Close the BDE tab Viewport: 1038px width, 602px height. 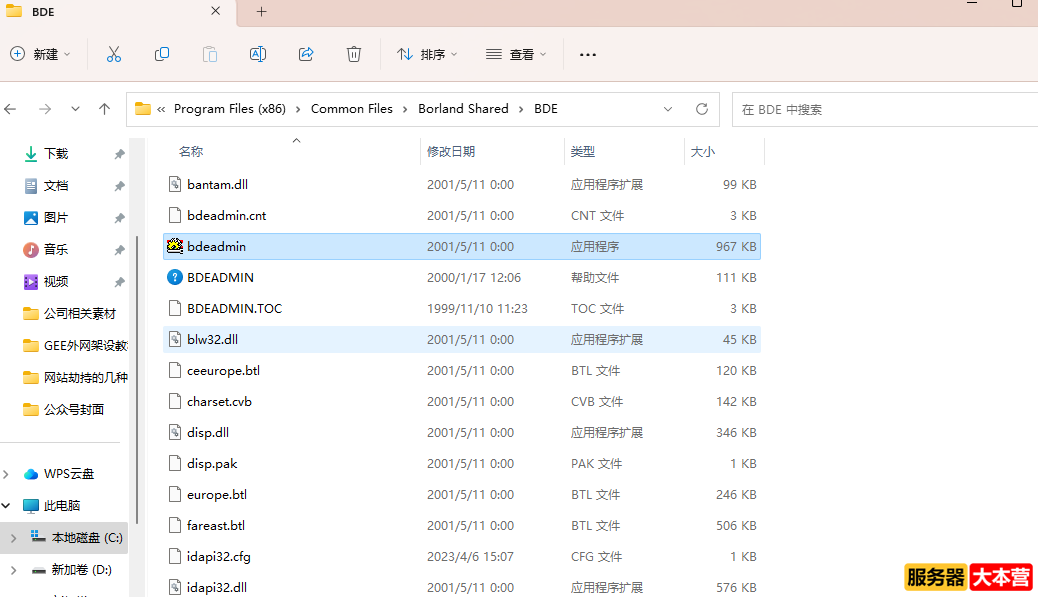tap(216, 11)
